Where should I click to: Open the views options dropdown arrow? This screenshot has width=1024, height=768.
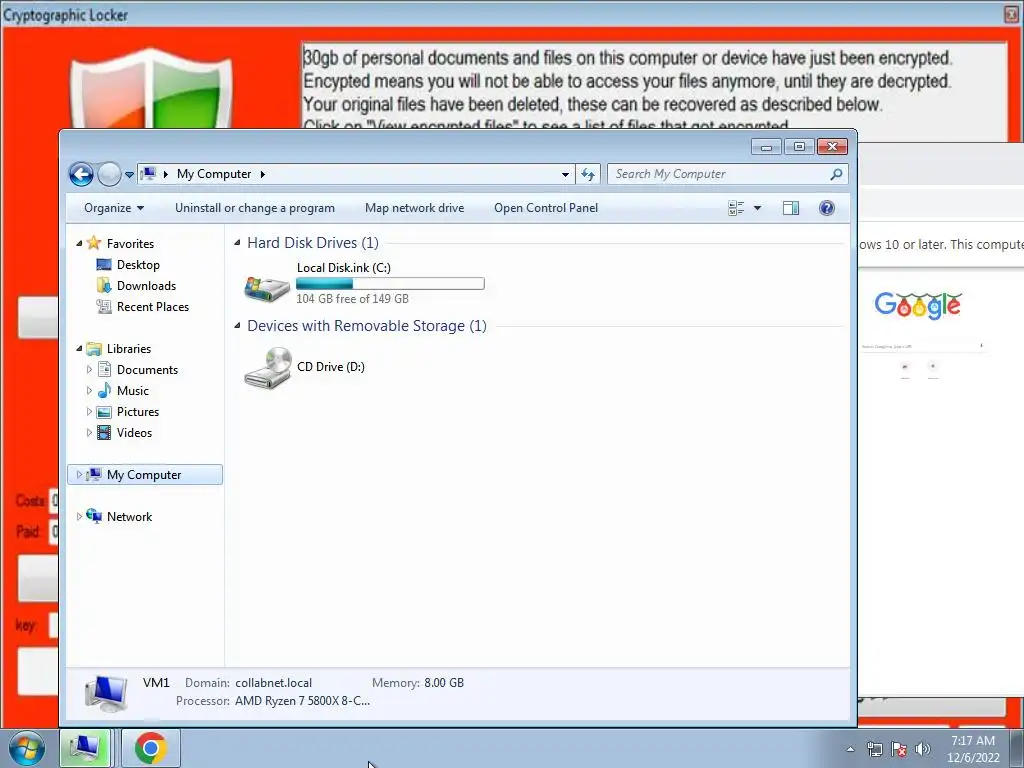coord(758,208)
